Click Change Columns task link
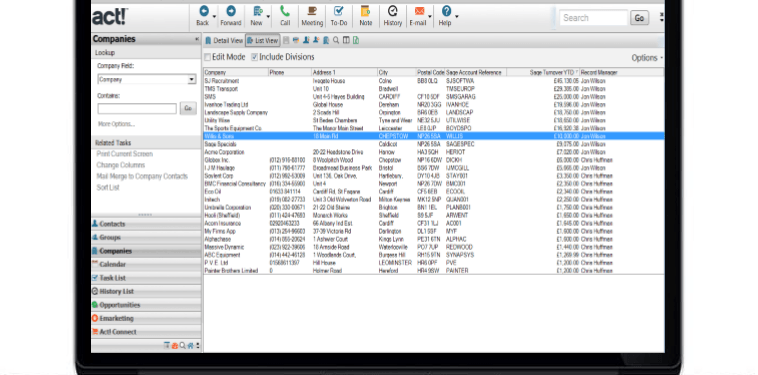Screen dimensions: 758x375 120,165
